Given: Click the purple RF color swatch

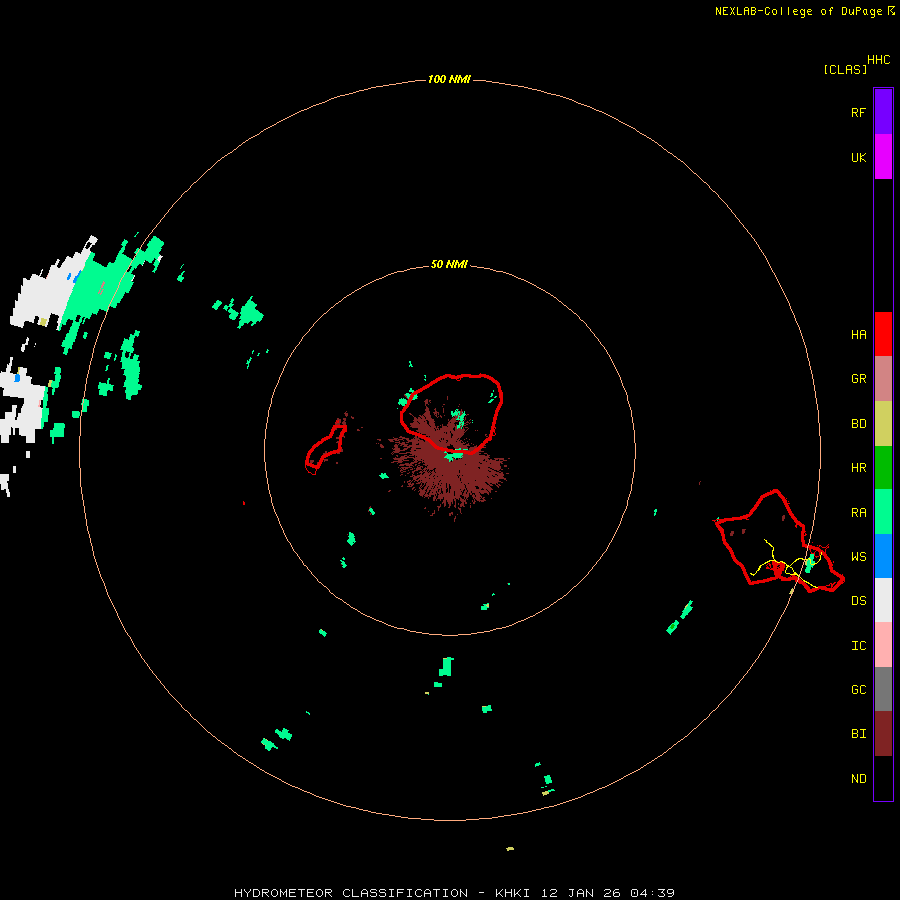Looking at the screenshot, I should click(883, 112).
